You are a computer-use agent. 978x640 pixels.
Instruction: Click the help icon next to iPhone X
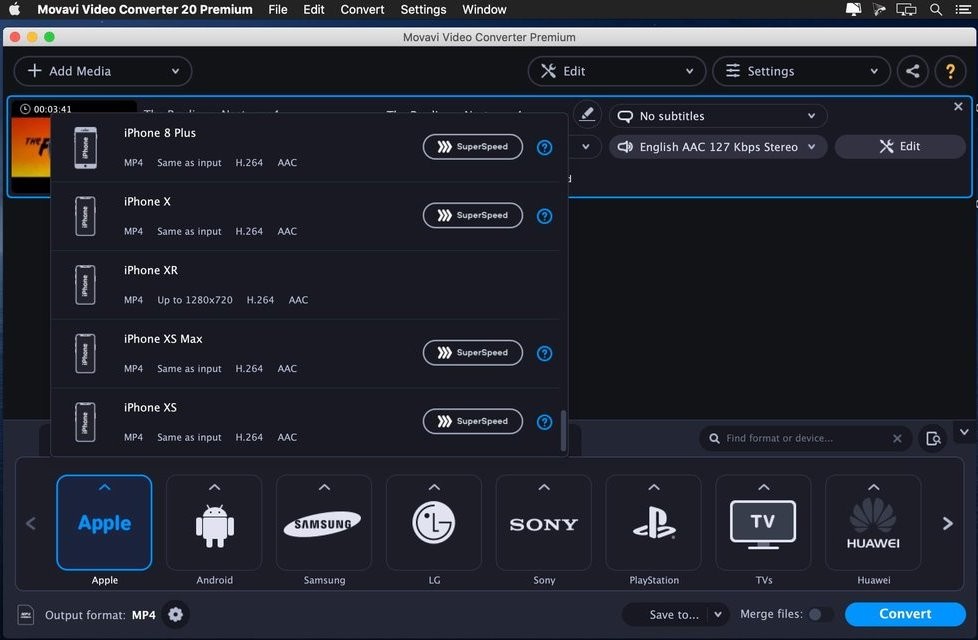pyautogui.click(x=544, y=216)
